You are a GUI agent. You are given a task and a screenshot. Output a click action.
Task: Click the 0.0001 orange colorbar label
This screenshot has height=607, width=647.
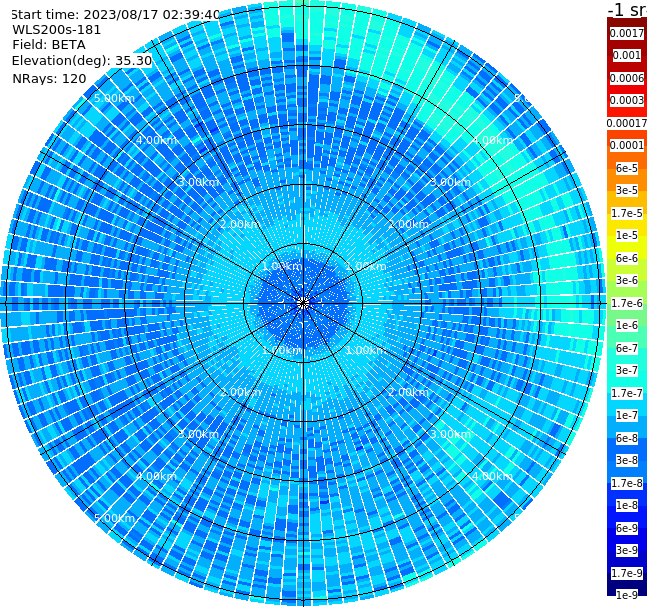pos(626,145)
